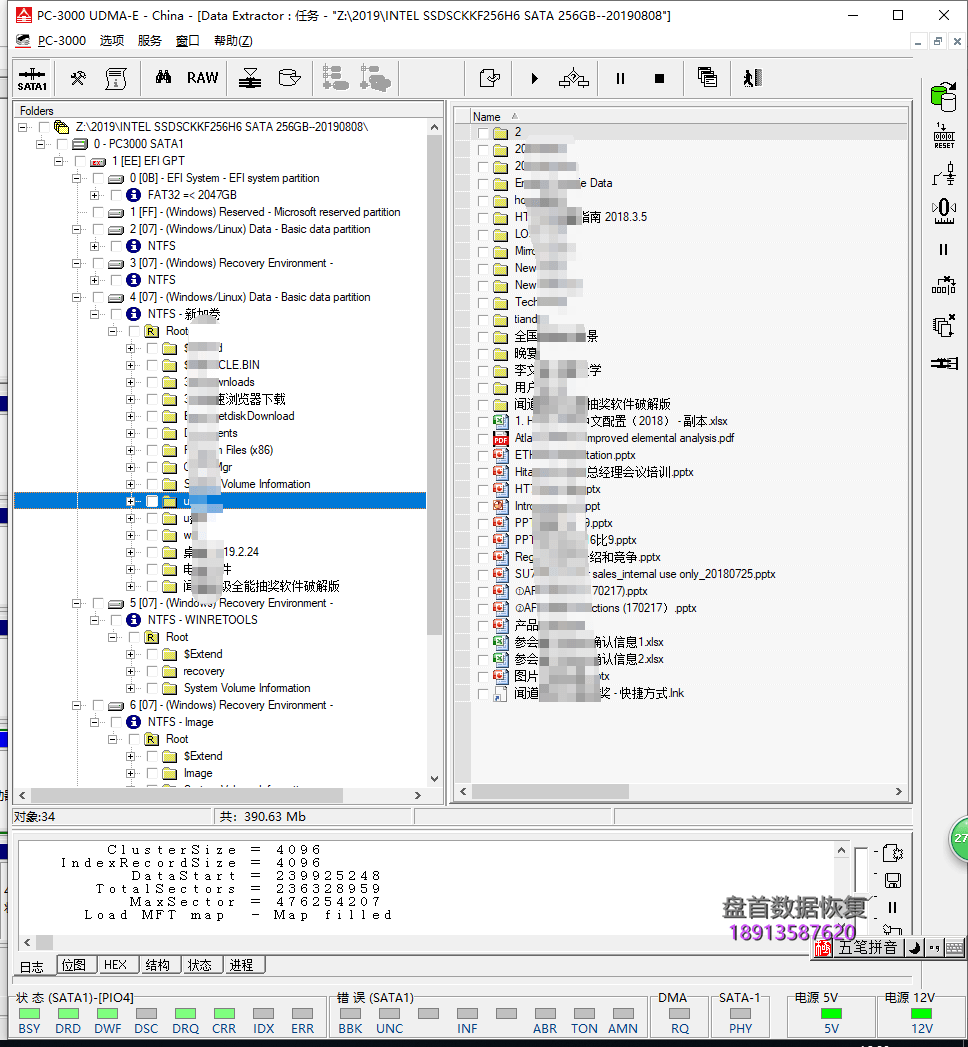This screenshot has width=968, height=1047.
Task: Click the SATA1 port toolbar icon
Action: coord(32,79)
